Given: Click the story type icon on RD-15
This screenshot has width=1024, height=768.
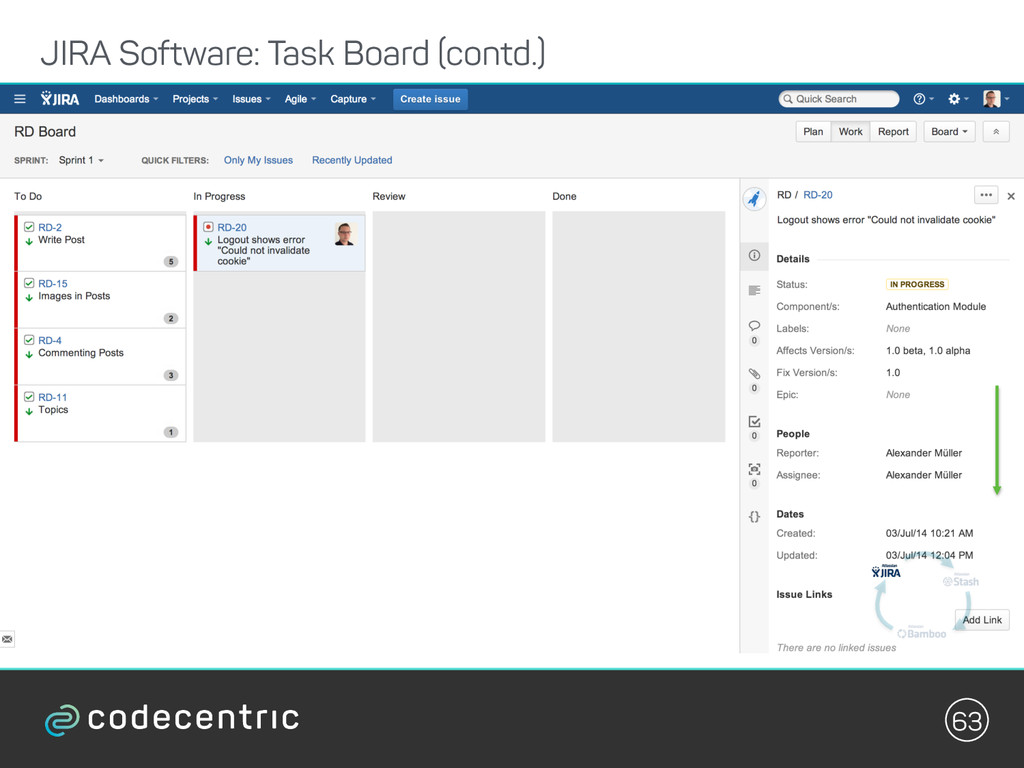Looking at the screenshot, I should coord(29,283).
